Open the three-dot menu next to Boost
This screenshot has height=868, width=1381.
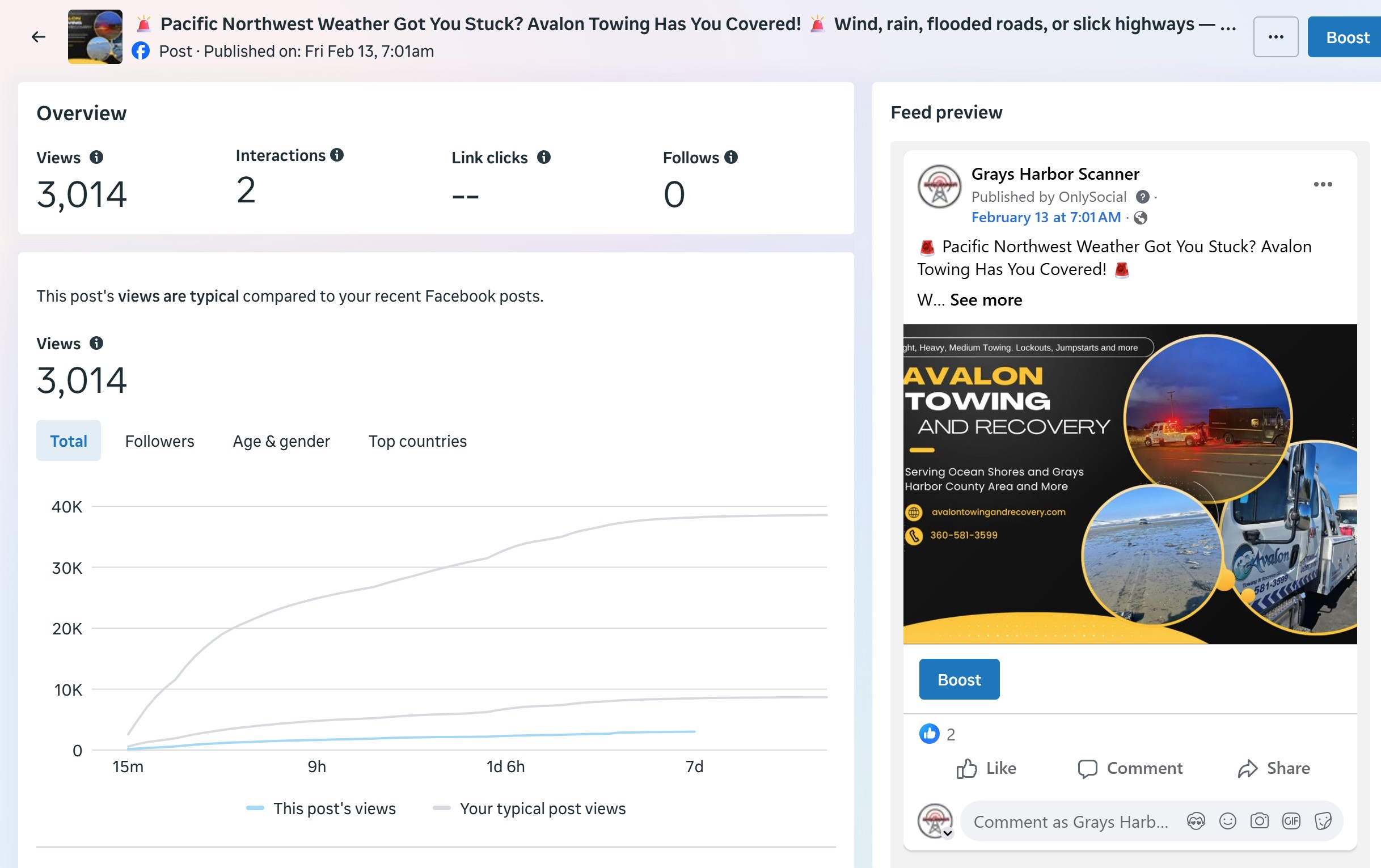pos(1276,37)
